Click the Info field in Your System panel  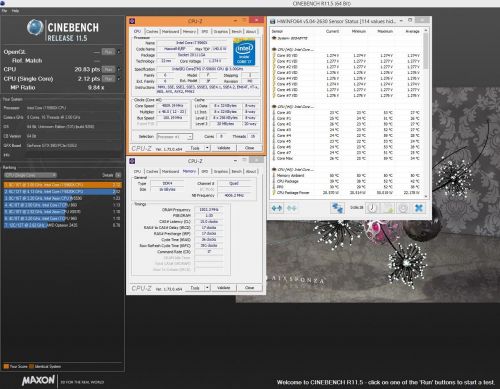pyautogui.click(x=73, y=155)
